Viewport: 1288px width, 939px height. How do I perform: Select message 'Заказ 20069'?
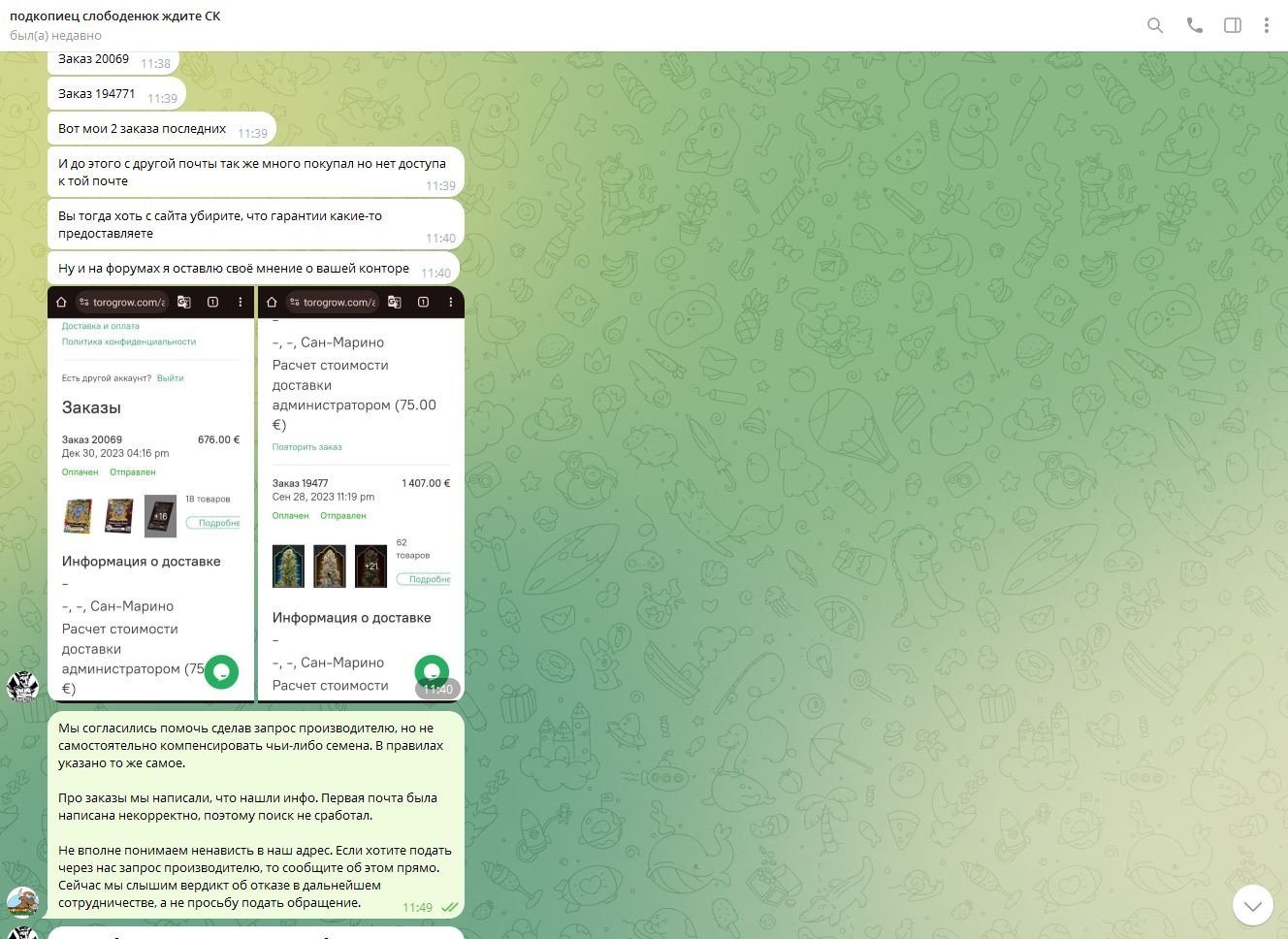click(x=114, y=61)
